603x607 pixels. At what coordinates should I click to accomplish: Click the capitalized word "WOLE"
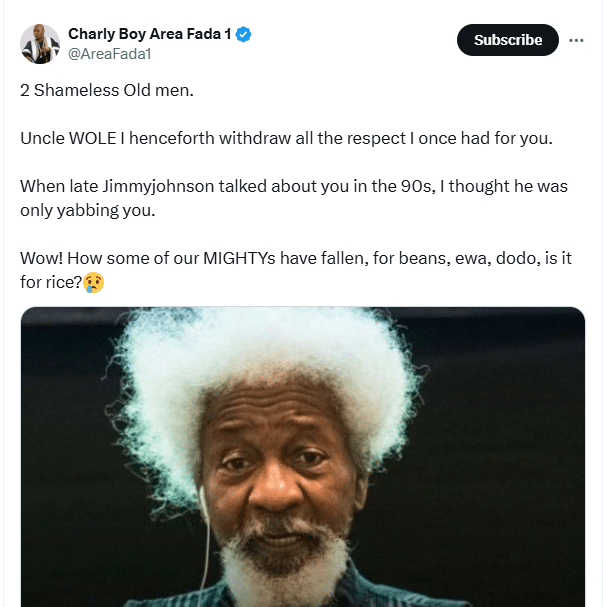click(x=92, y=138)
